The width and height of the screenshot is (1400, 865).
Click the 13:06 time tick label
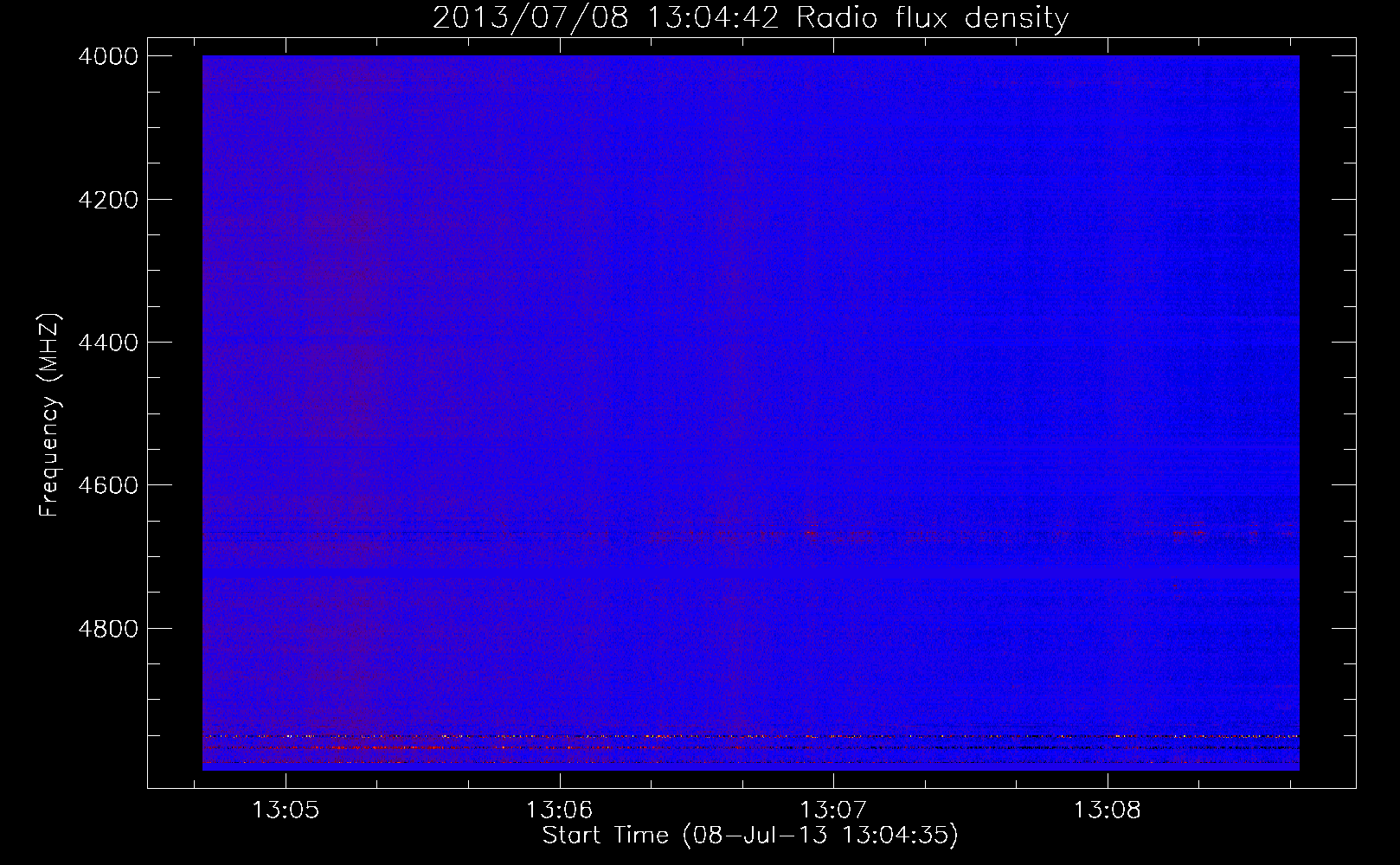[560, 811]
